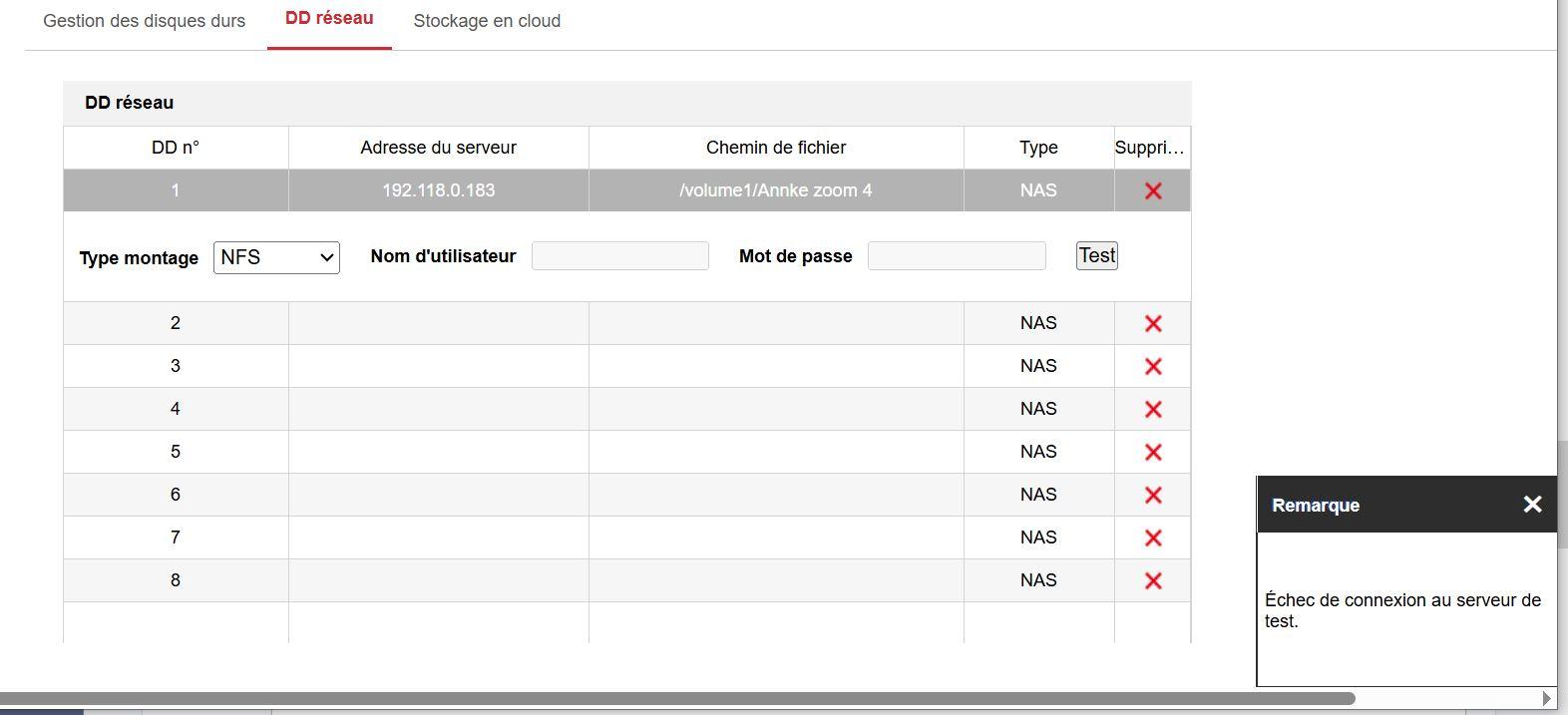Delete network disk row 8

[1153, 580]
